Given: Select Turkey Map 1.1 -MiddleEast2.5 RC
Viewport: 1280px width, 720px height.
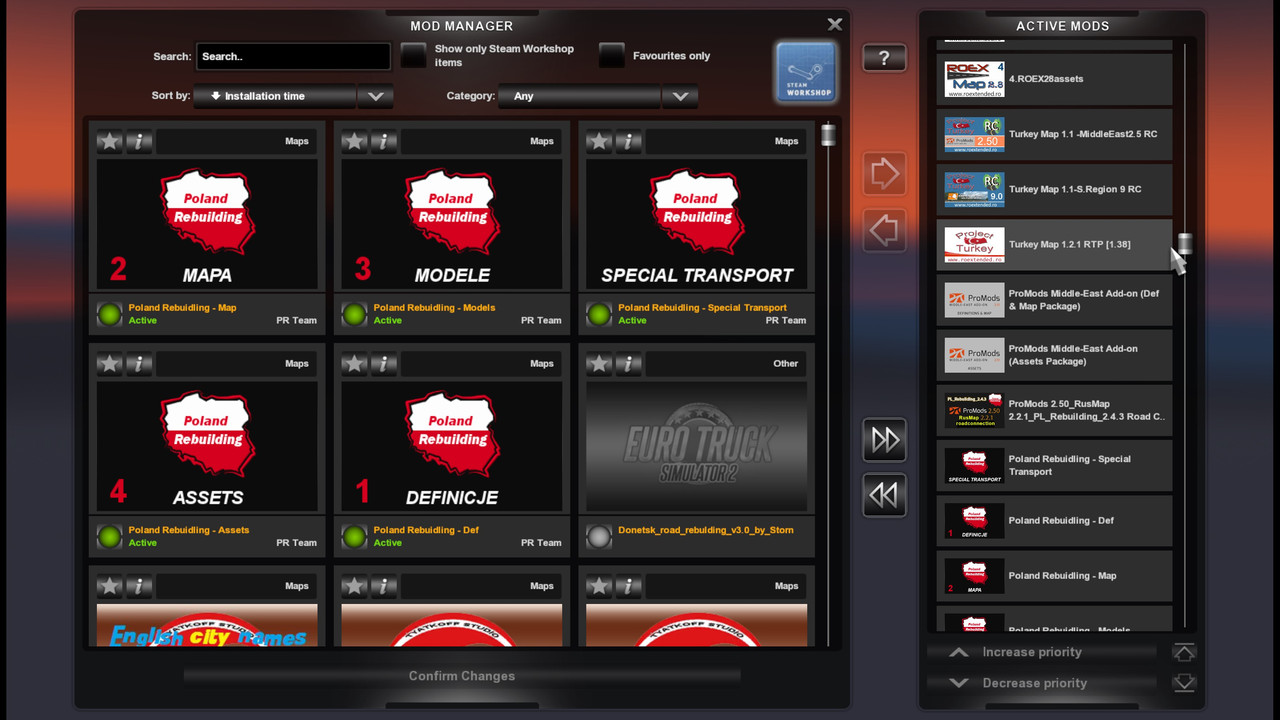Looking at the screenshot, I should click(1054, 134).
